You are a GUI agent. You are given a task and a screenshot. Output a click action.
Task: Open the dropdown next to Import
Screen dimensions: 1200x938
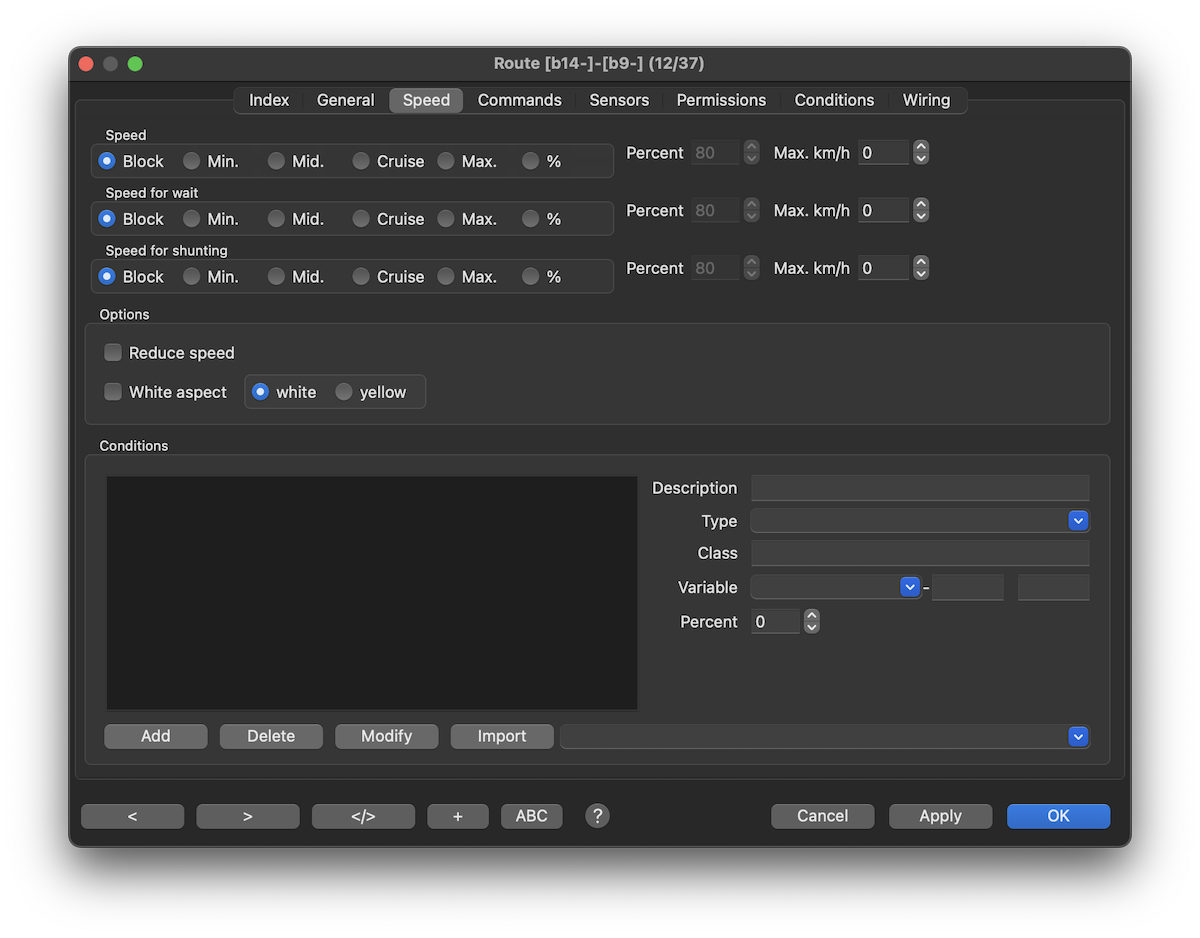(x=1077, y=736)
